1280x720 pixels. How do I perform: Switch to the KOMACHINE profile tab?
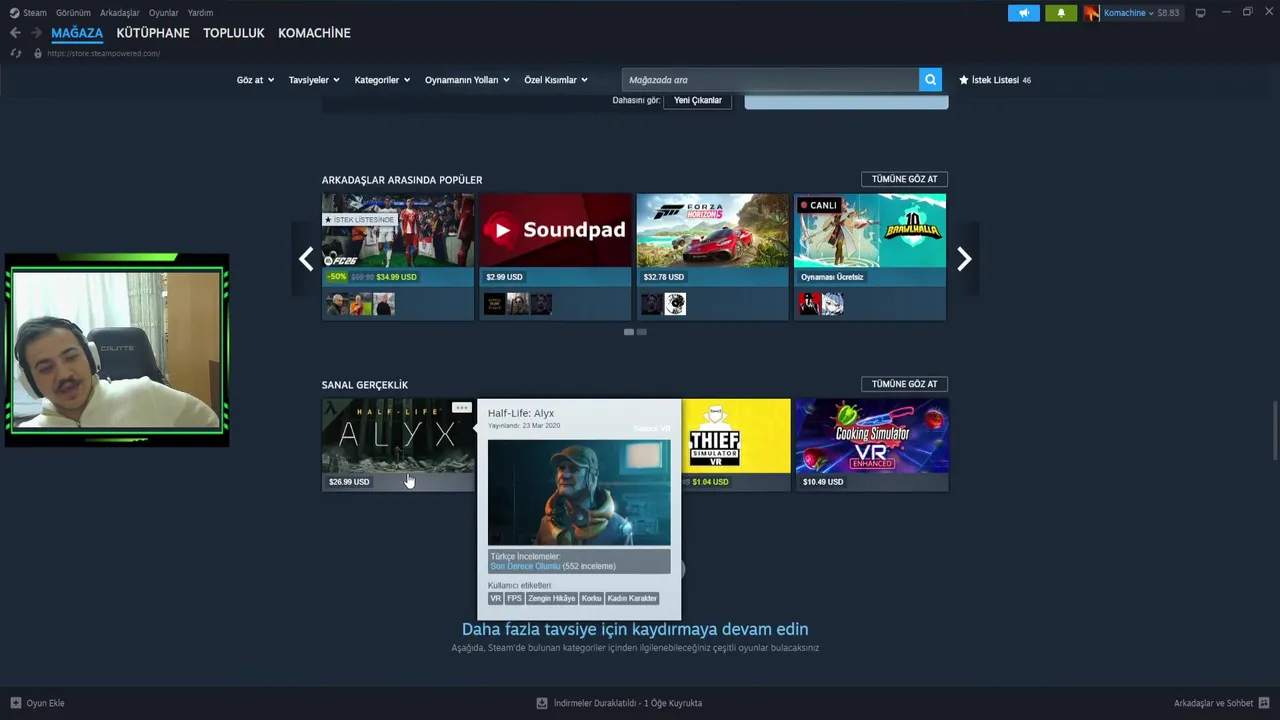314,33
